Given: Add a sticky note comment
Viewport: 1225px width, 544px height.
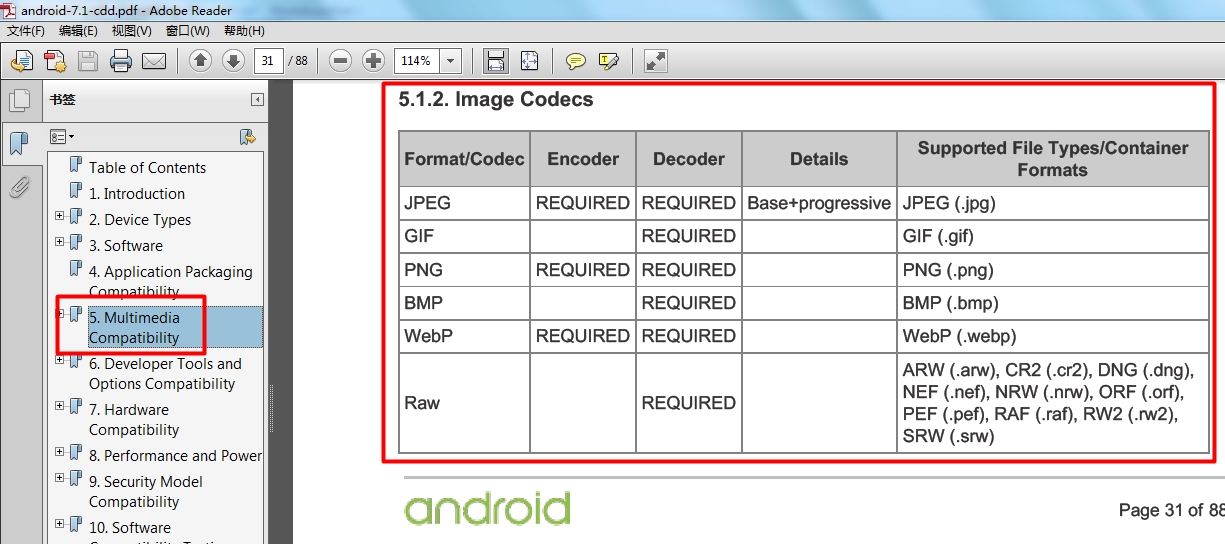Looking at the screenshot, I should (x=576, y=61).
